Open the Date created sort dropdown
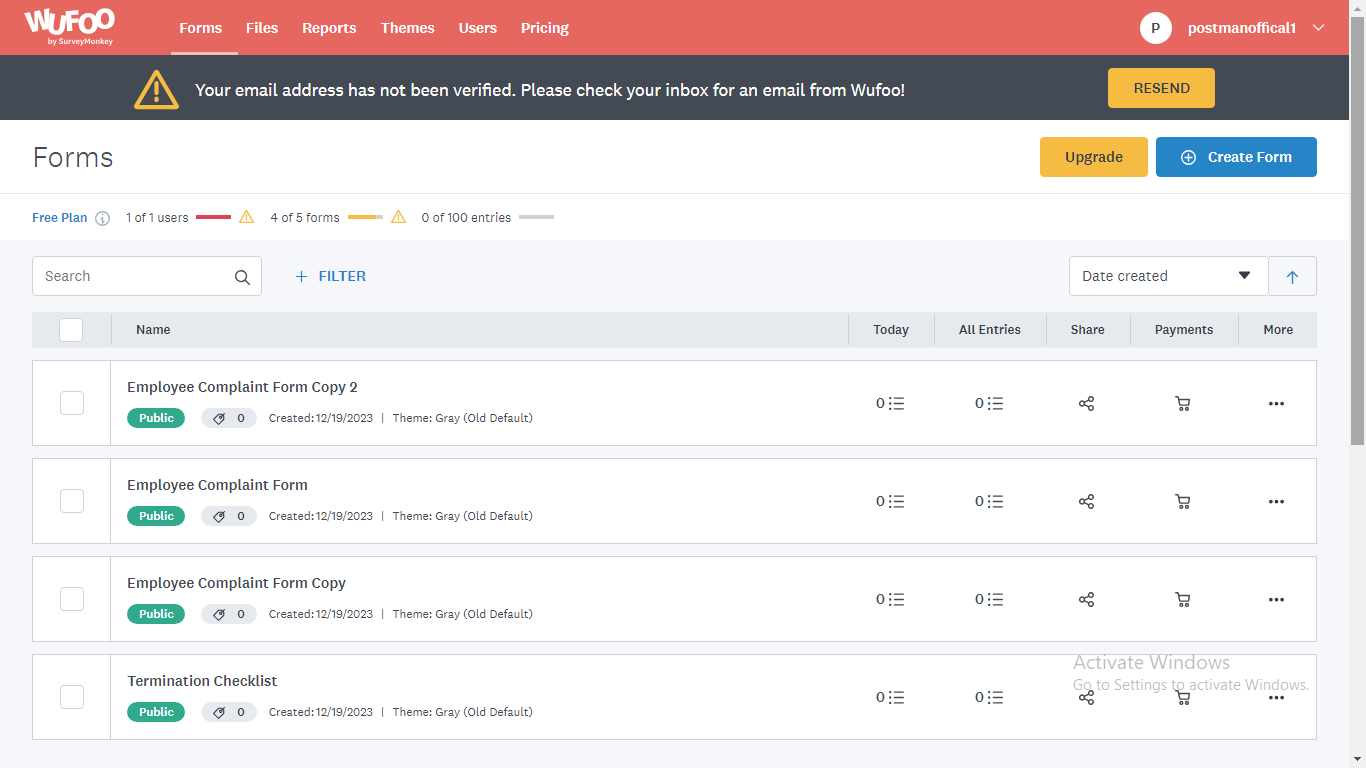 pyautogui.click(x=1167, y=276)
